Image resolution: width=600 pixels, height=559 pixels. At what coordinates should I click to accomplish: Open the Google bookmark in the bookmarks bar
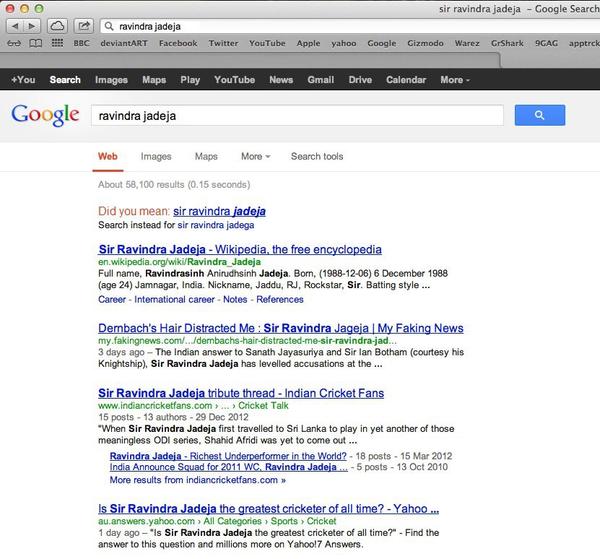pos(382,43)
